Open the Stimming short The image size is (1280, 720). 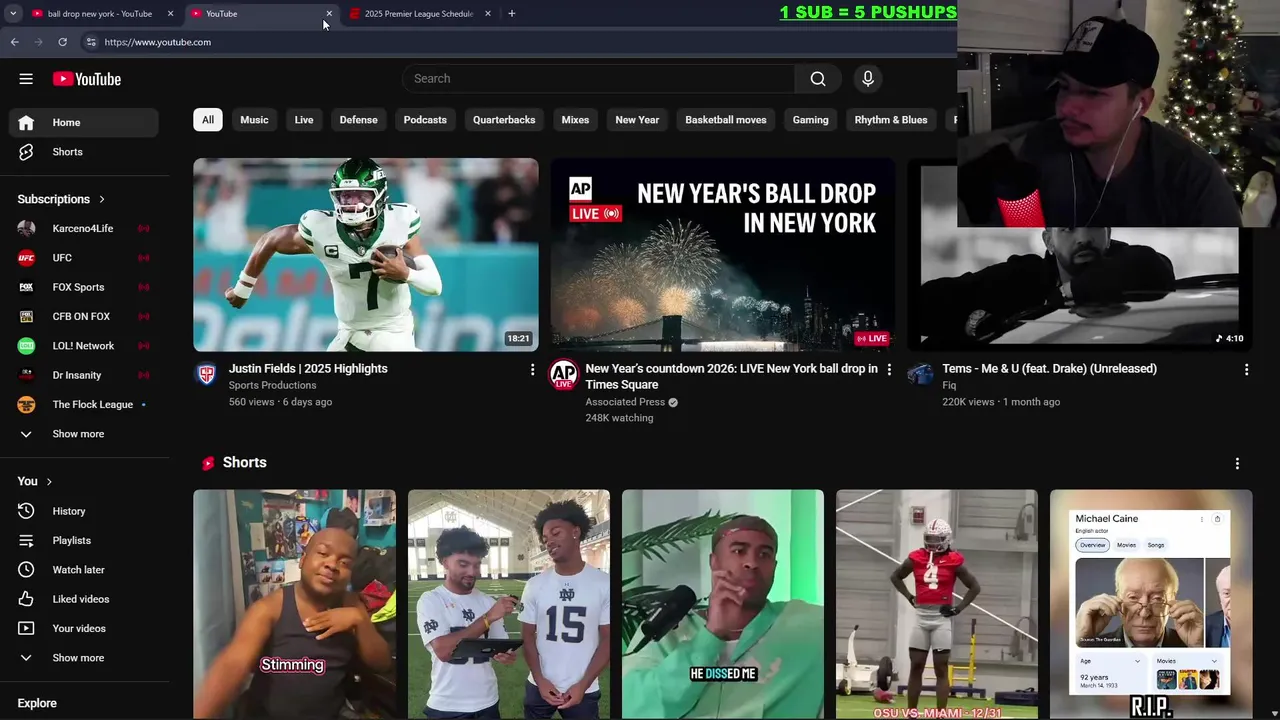(295, 604)
